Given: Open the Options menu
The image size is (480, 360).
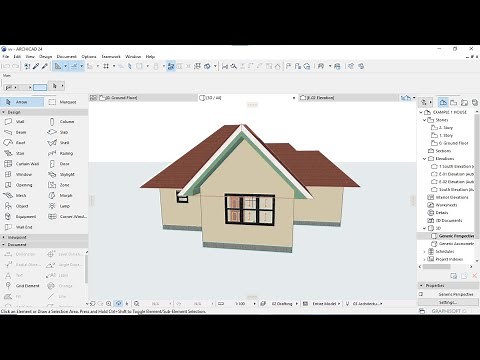Looking at the screenshot, I should pos(89,57).
